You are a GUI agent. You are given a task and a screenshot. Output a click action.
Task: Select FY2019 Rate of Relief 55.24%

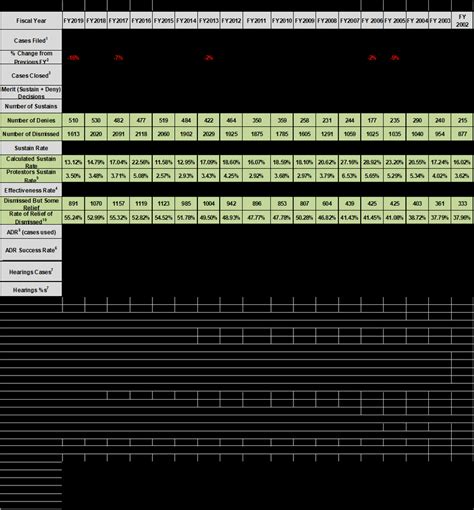click(73, 217)
